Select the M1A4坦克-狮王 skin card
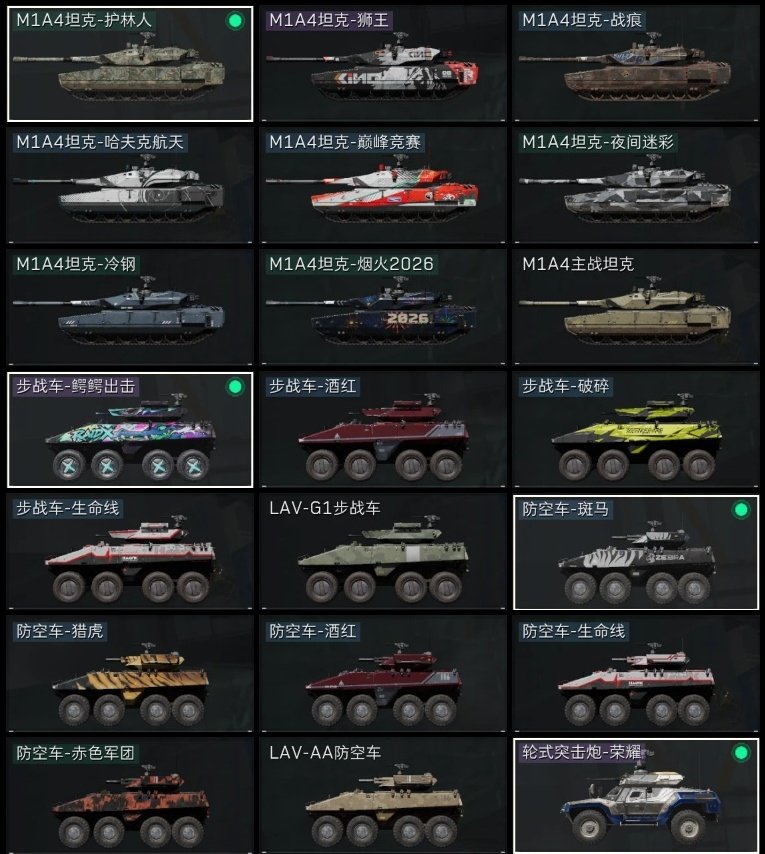Viewport: 765px width, 854px height. [x=383, y=64]
